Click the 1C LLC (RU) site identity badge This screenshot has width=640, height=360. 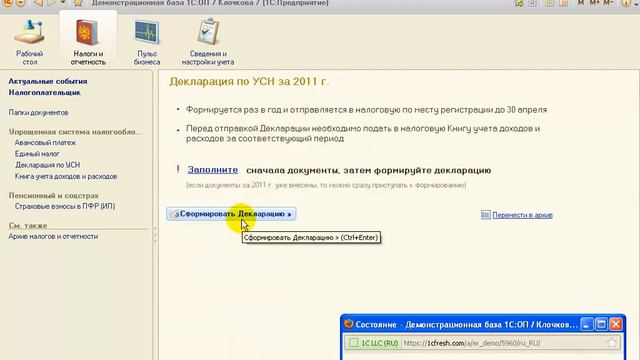point(373,343)
